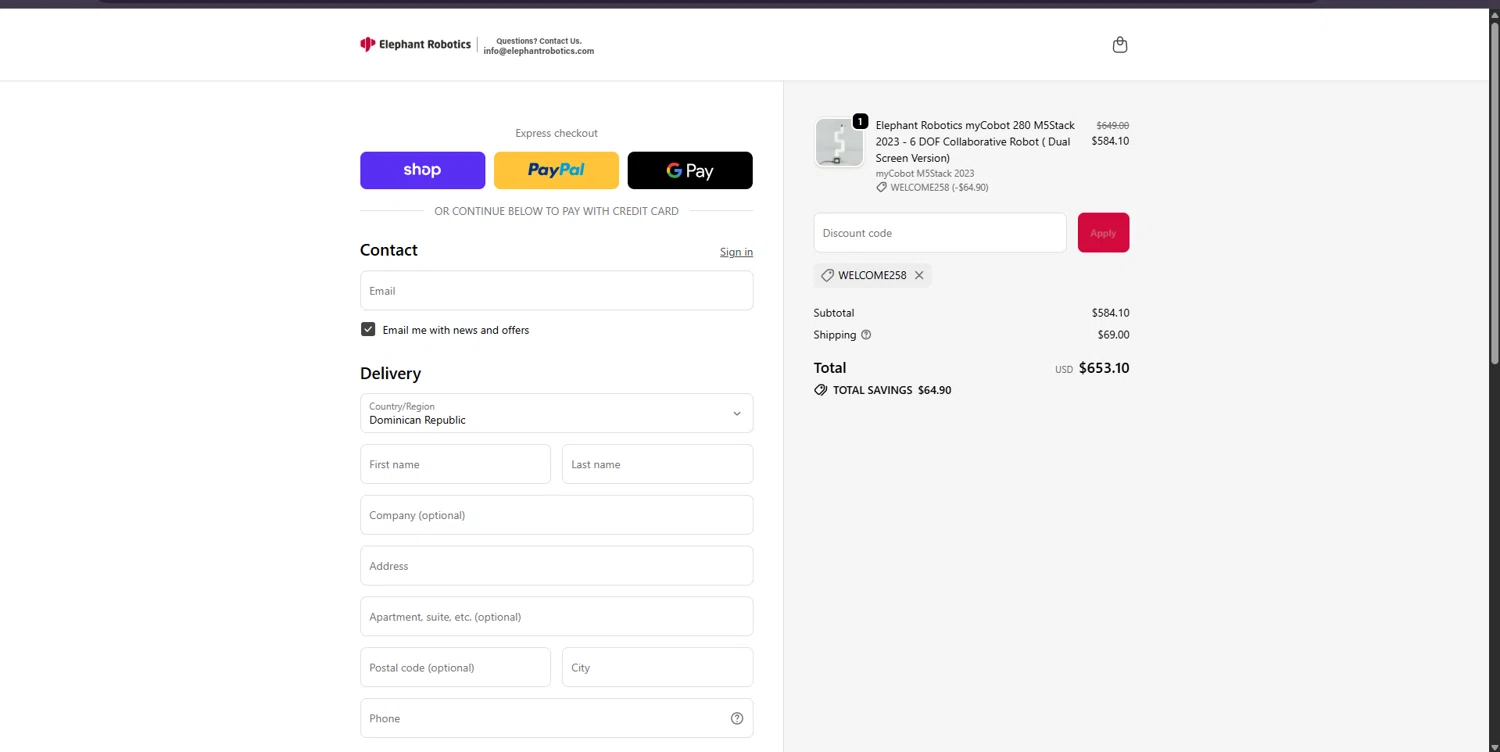Remove the WELCOME258 discount code
Viewport: 1500px width, 752px height.
919,275
